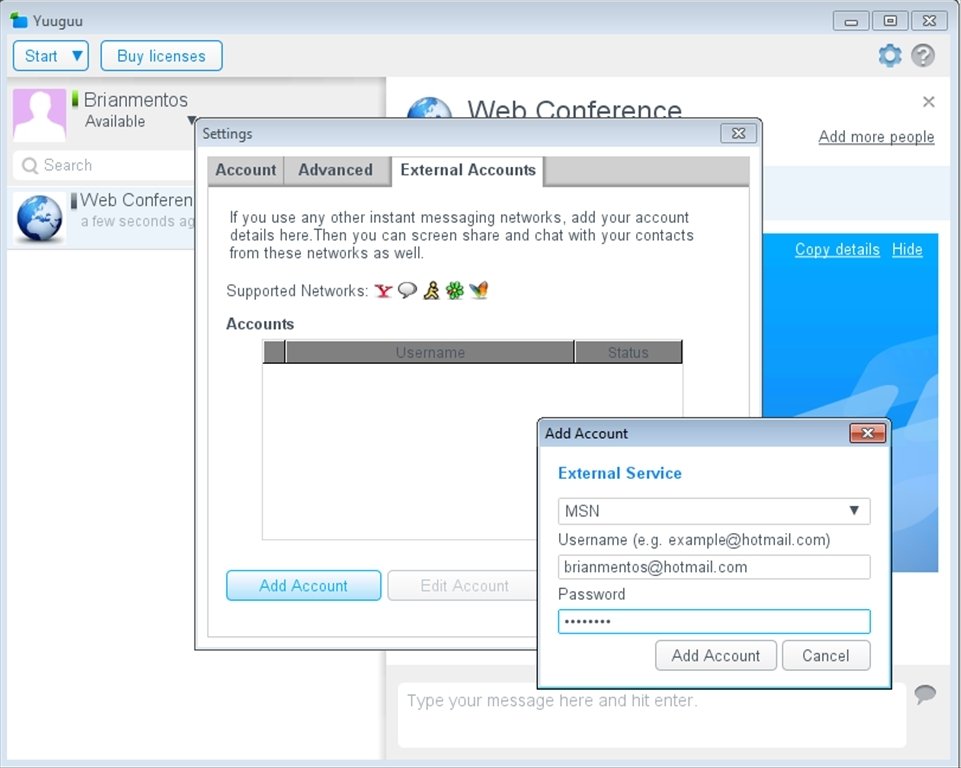Click the Username field with brianmentos@hotmail.com
This screenshot has height=768, width=961.
point(713,567)
